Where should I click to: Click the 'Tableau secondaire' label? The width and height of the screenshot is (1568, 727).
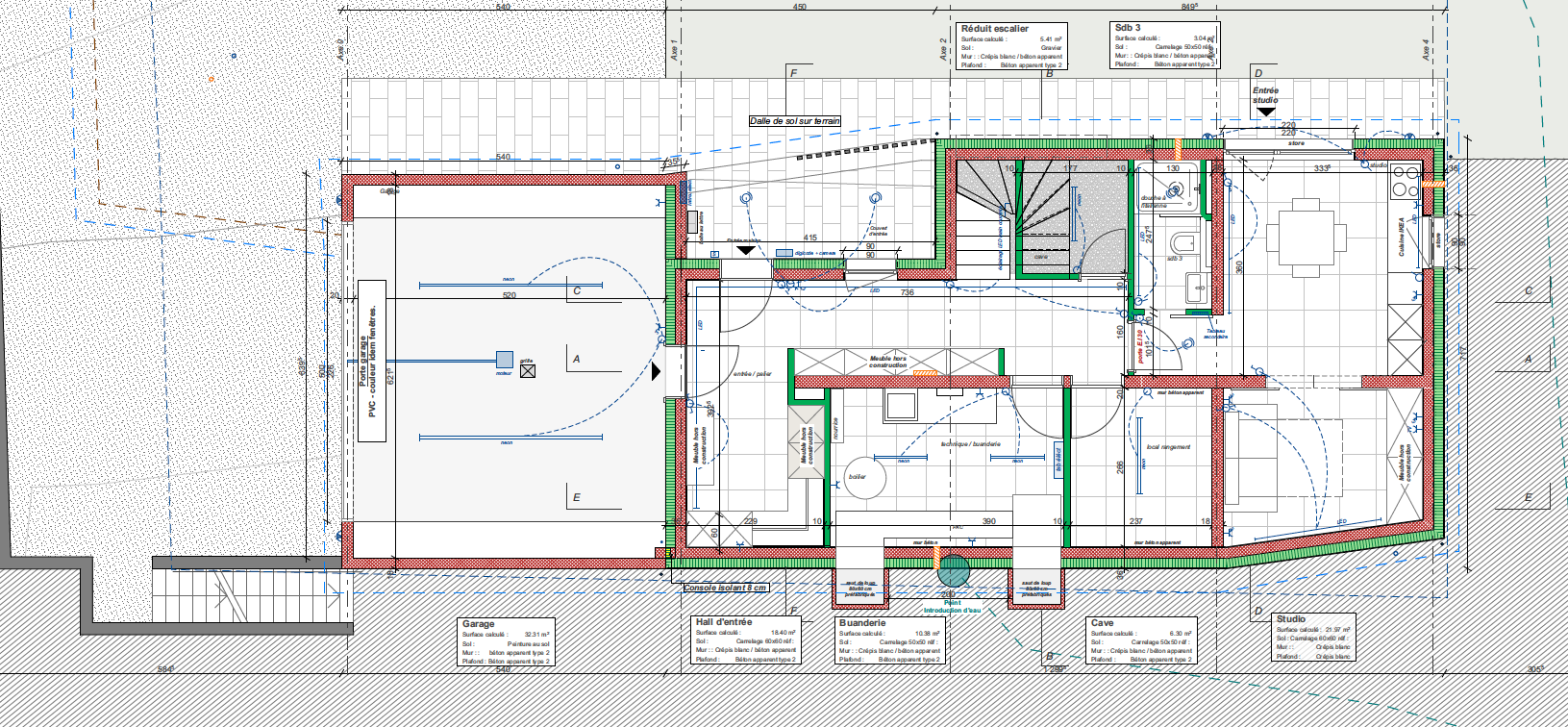pos(1216,334)
